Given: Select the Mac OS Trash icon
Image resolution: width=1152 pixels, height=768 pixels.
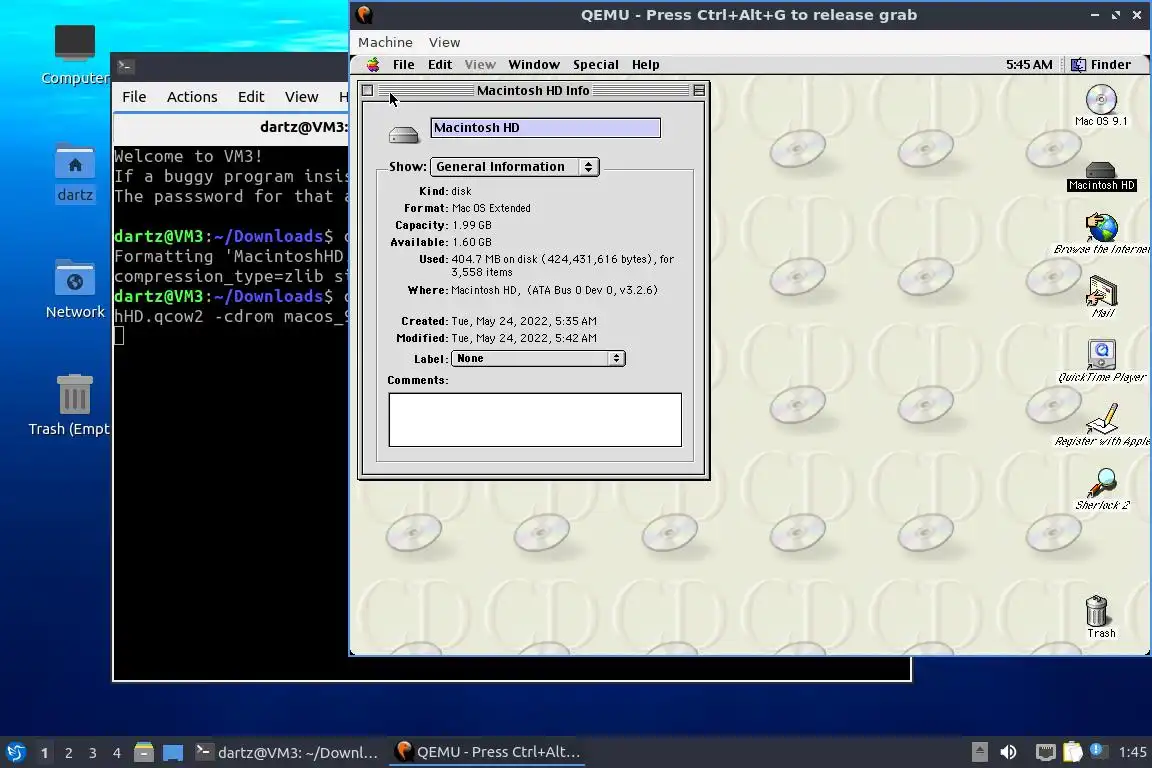Looking at the screenshot, I should tap(1097, 611).
